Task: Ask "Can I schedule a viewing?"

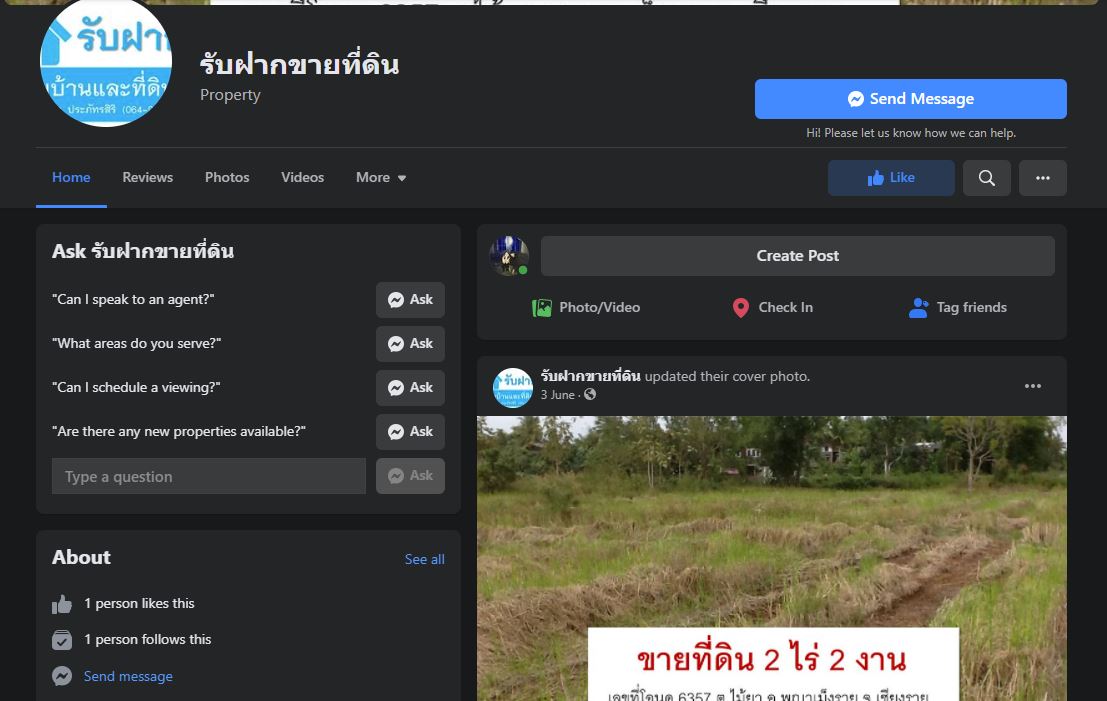Action: click(410, 388)
